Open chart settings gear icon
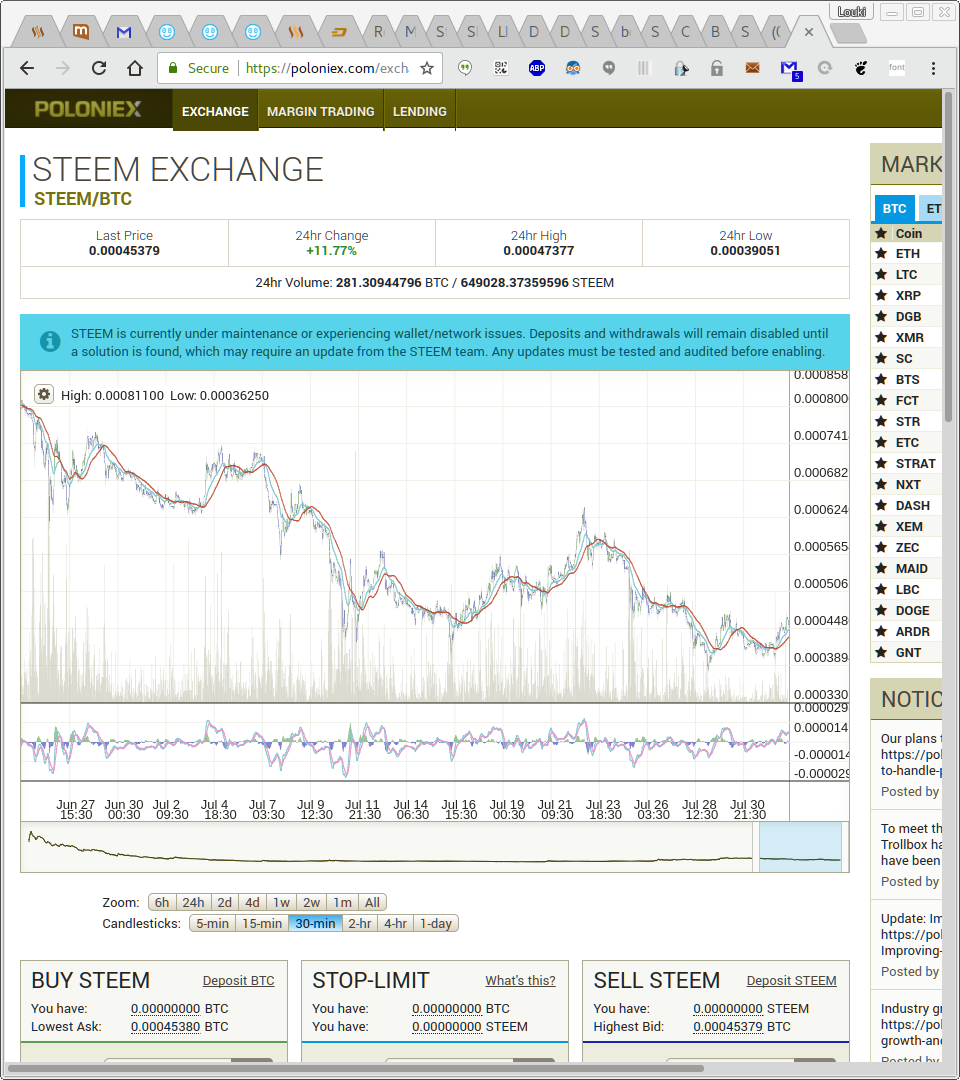This screenshot has width=960, height=1080. coord(43,394)
